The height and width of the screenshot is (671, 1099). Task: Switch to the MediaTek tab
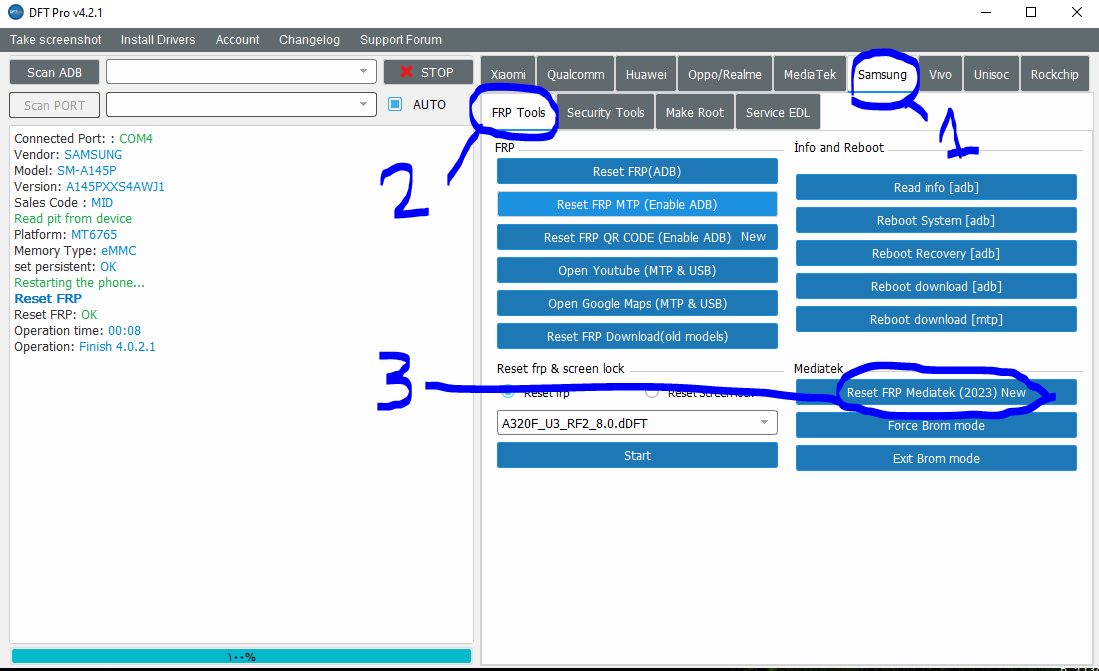click(810, 74)
